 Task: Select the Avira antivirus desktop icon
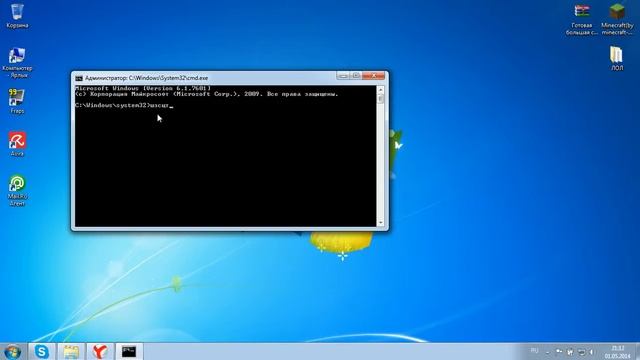pyautogui.click(x=17, y=144)
